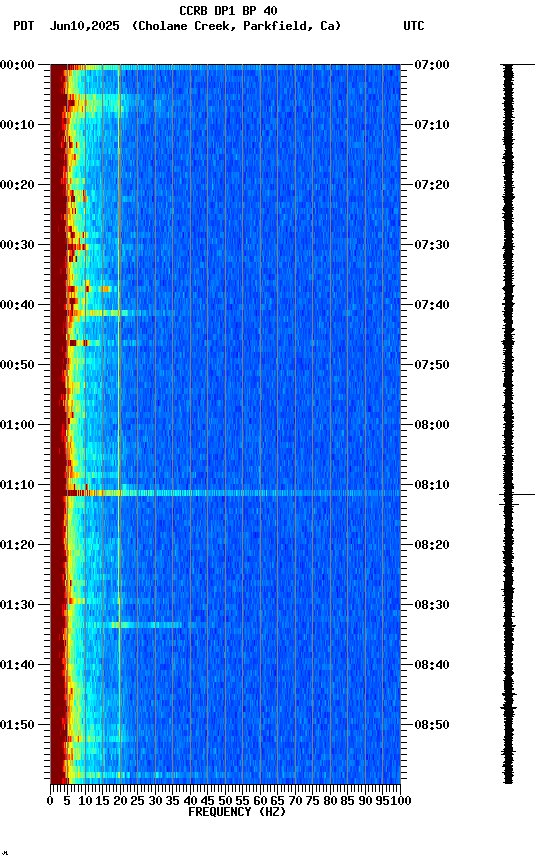Click the UTC time label 08:10

(432, 485)
